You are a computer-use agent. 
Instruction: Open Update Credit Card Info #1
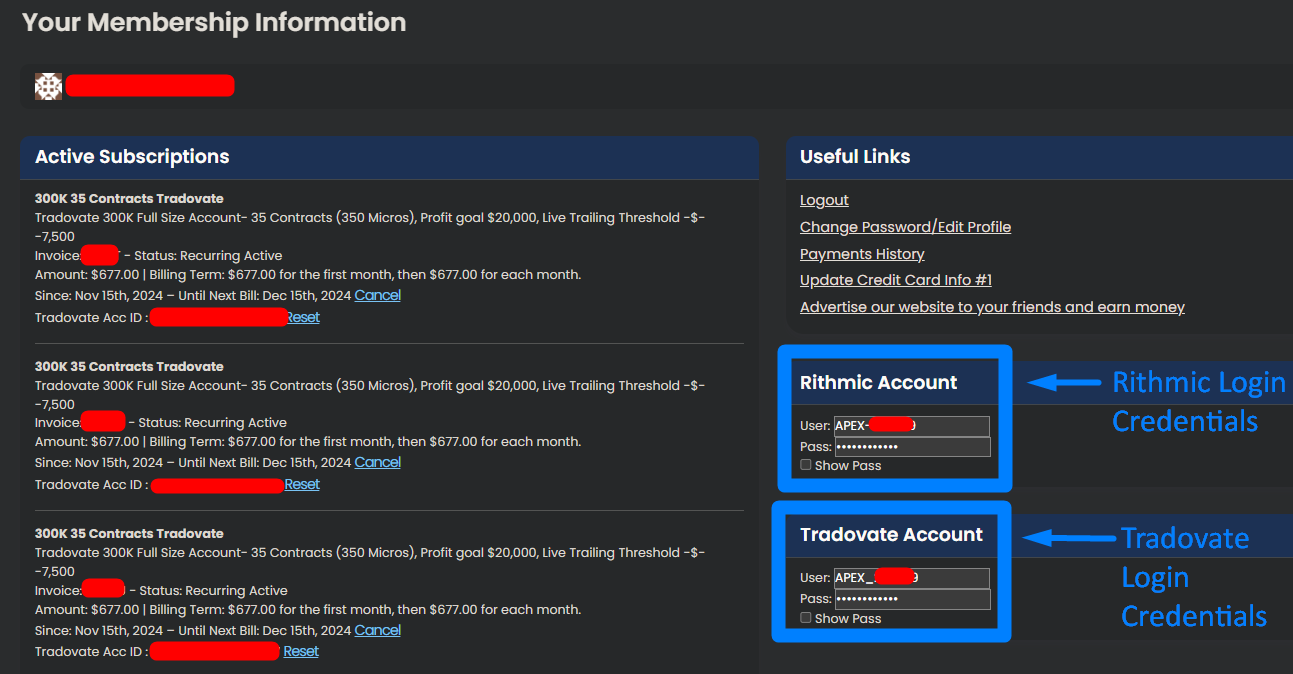[x=896, y=280]
